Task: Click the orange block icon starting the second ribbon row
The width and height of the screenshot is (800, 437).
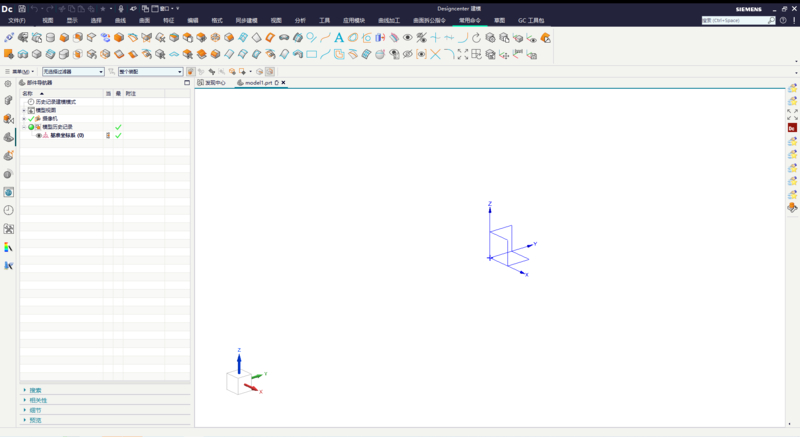Action: 9,54
